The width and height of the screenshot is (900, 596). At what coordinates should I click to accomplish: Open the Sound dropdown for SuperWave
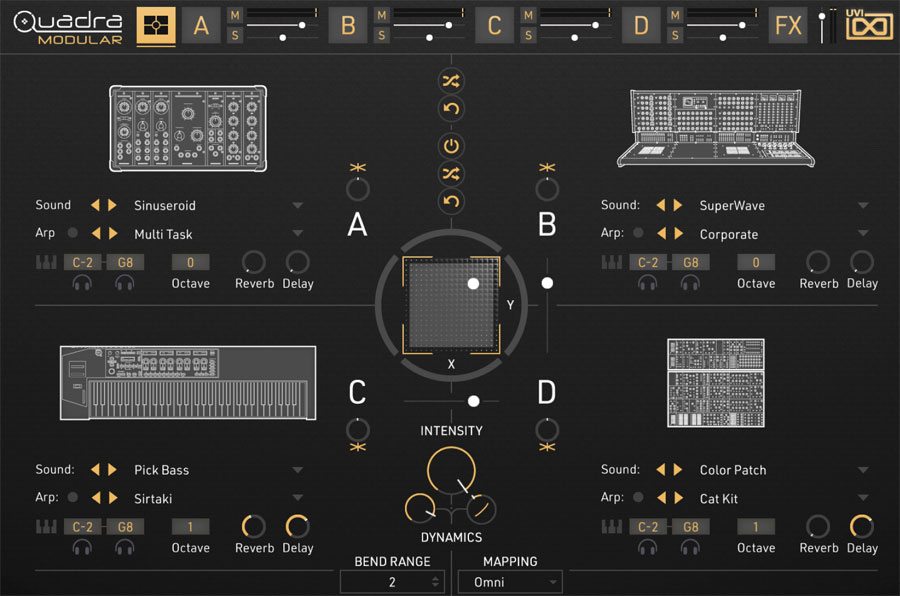point(861,205)
